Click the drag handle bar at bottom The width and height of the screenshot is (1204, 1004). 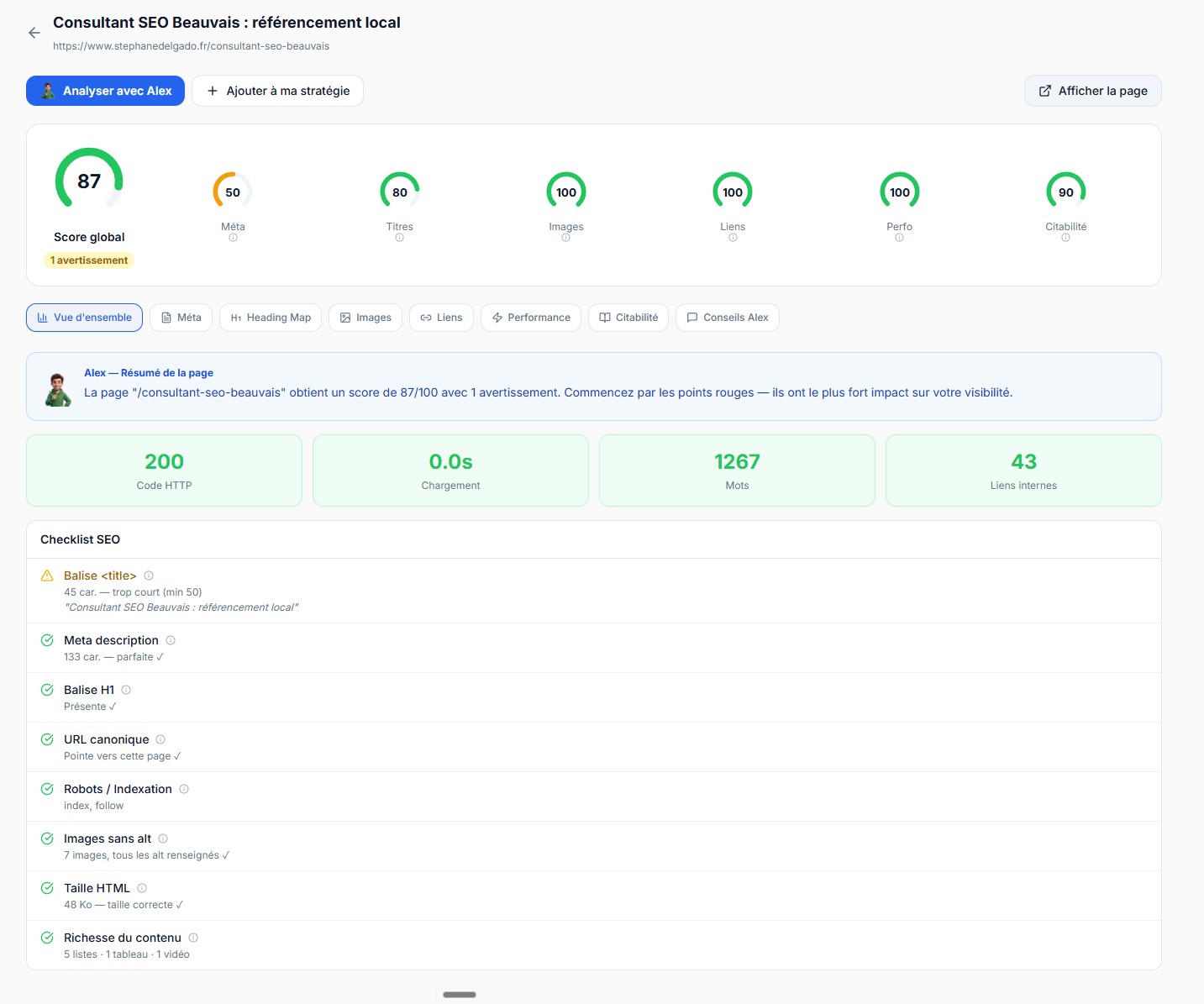tap(460, 995)
